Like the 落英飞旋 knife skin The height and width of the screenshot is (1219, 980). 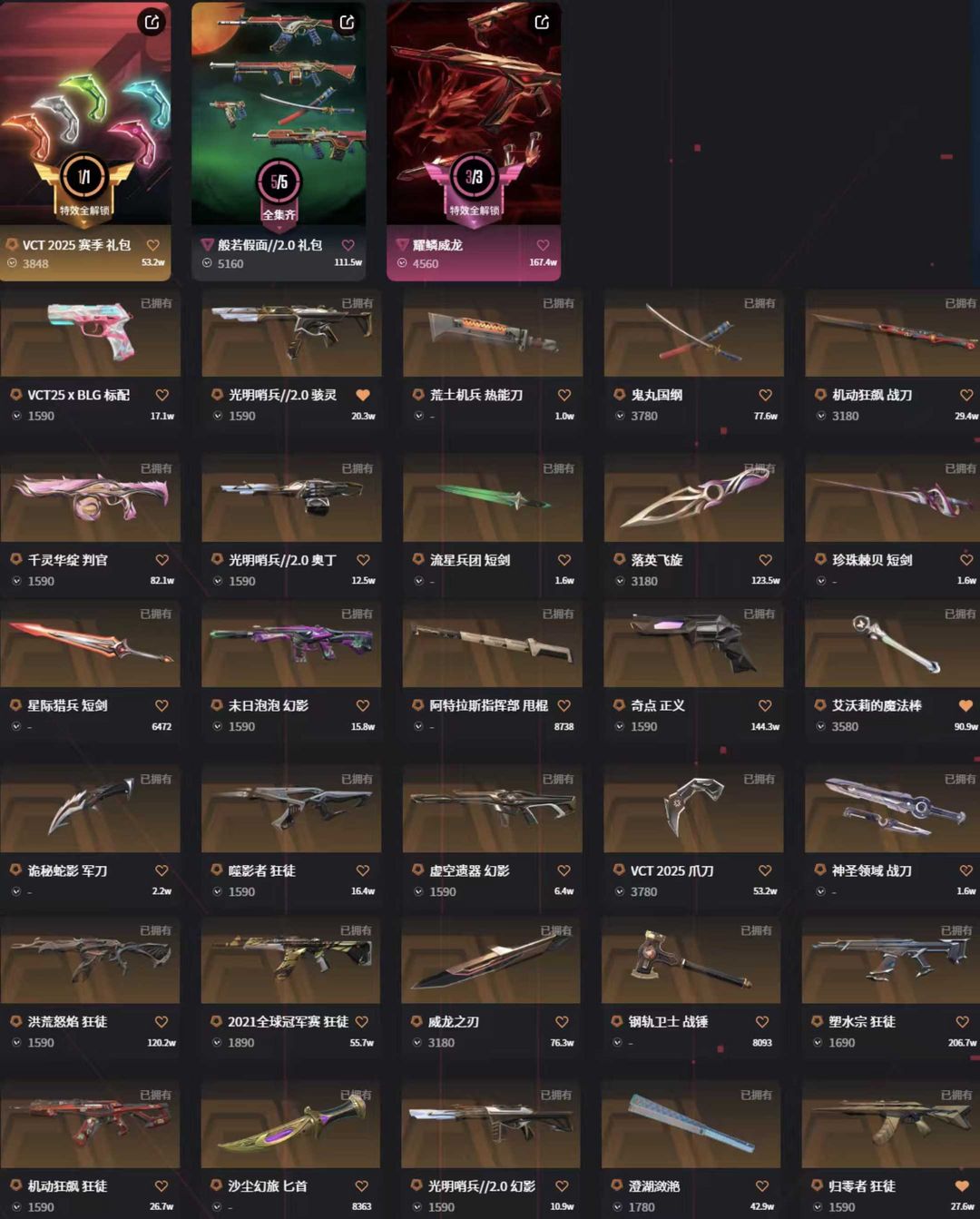click(765, 560)
